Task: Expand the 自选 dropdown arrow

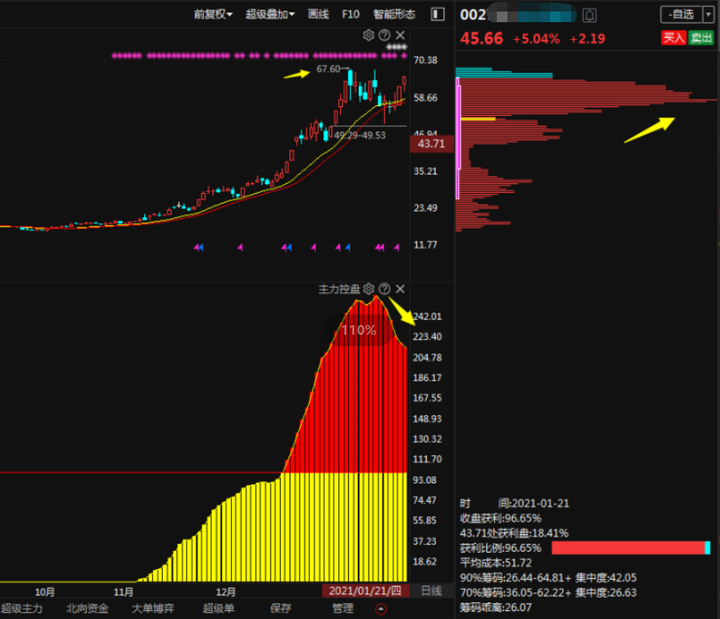Action: (708, 15)
